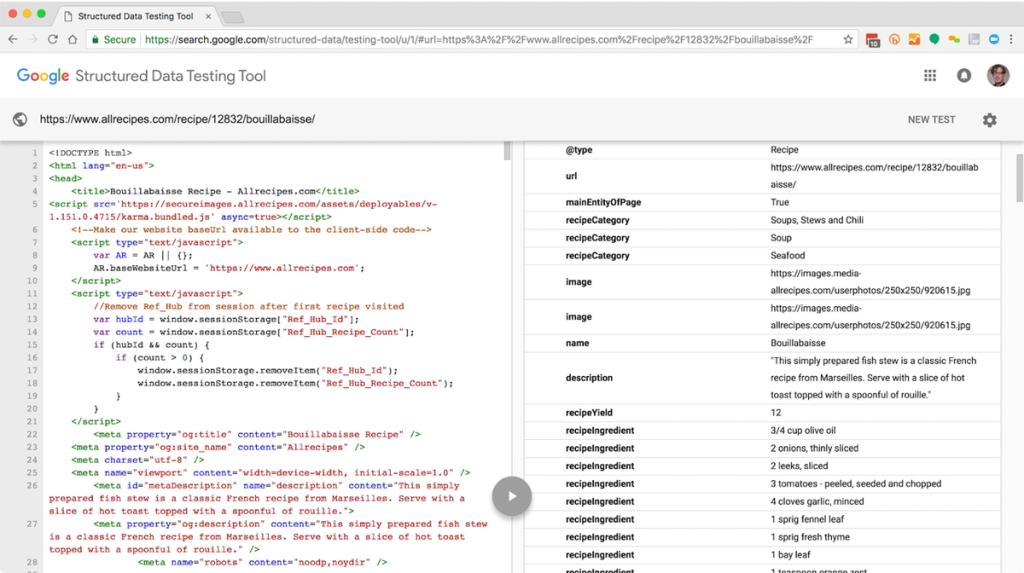Click the title tag on code line 4
The height and width of the screenshot is (573, 1024).
pyautogui.click(x=216, y=191)
